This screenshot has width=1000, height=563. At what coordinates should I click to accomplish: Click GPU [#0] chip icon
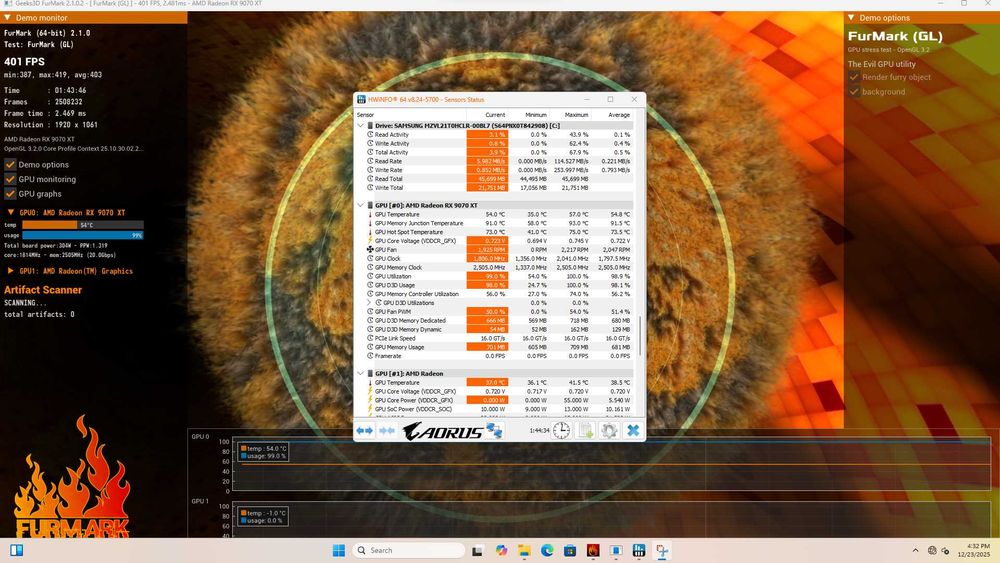pyautogui.click(x=370, y=205)
